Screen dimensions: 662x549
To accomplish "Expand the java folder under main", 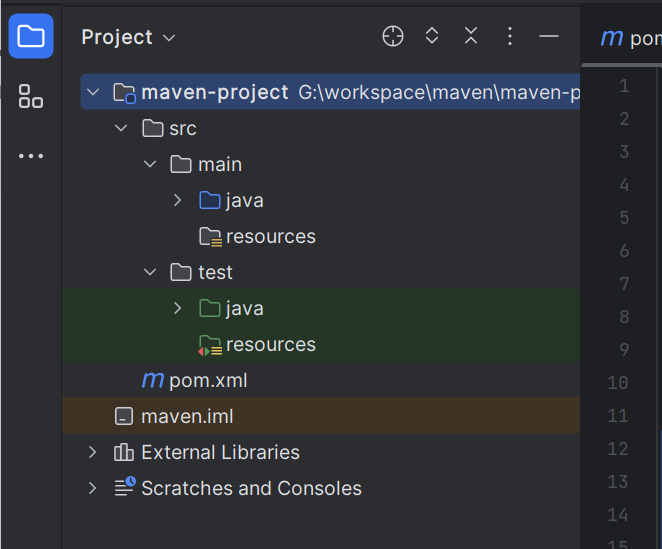I will point(178,201).
